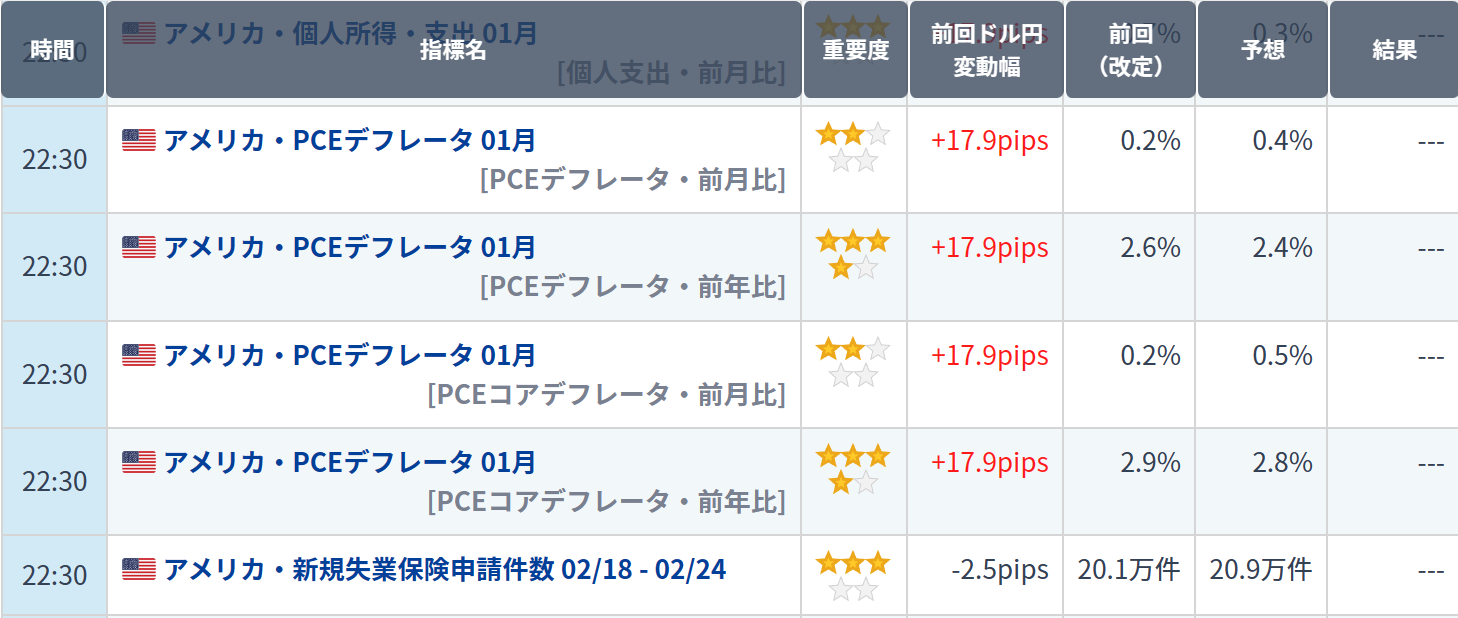This screenshot has width=1458, height=618.
Task: Click the -2.5pips value for 新規失業保険申請件数
Action: tap(1000, 570)
